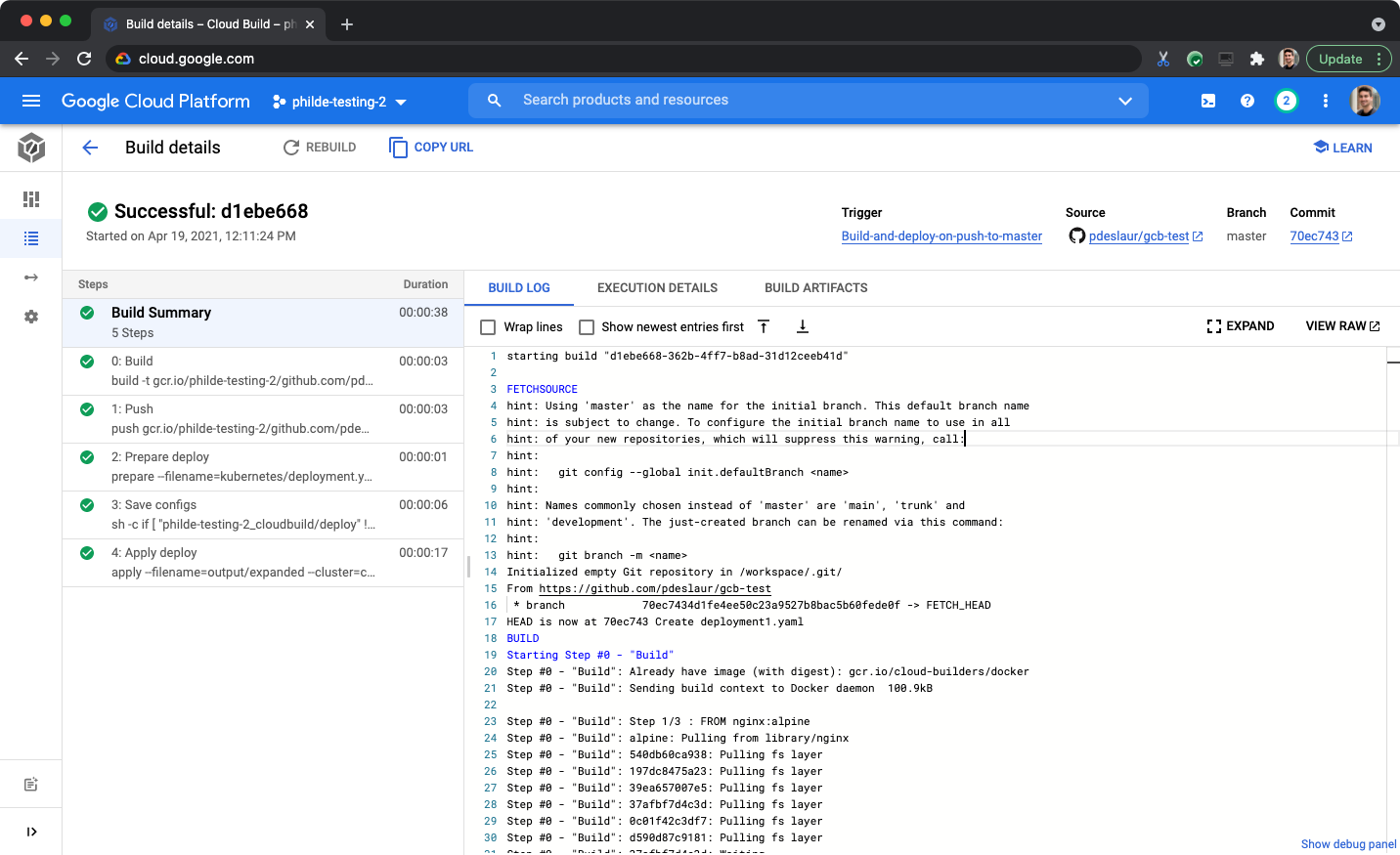Click the external-link icon next to commit 70ec743
This screenshot has height=855, width=1400.
pyautogui.click(x=1347, y=236)
